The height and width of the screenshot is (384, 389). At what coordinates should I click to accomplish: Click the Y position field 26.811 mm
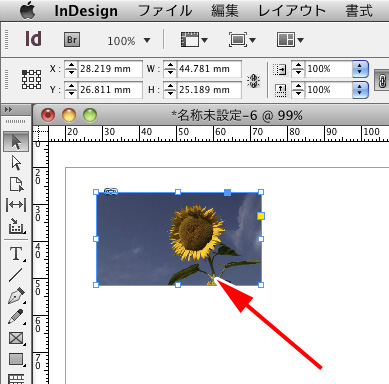(110, 90)
